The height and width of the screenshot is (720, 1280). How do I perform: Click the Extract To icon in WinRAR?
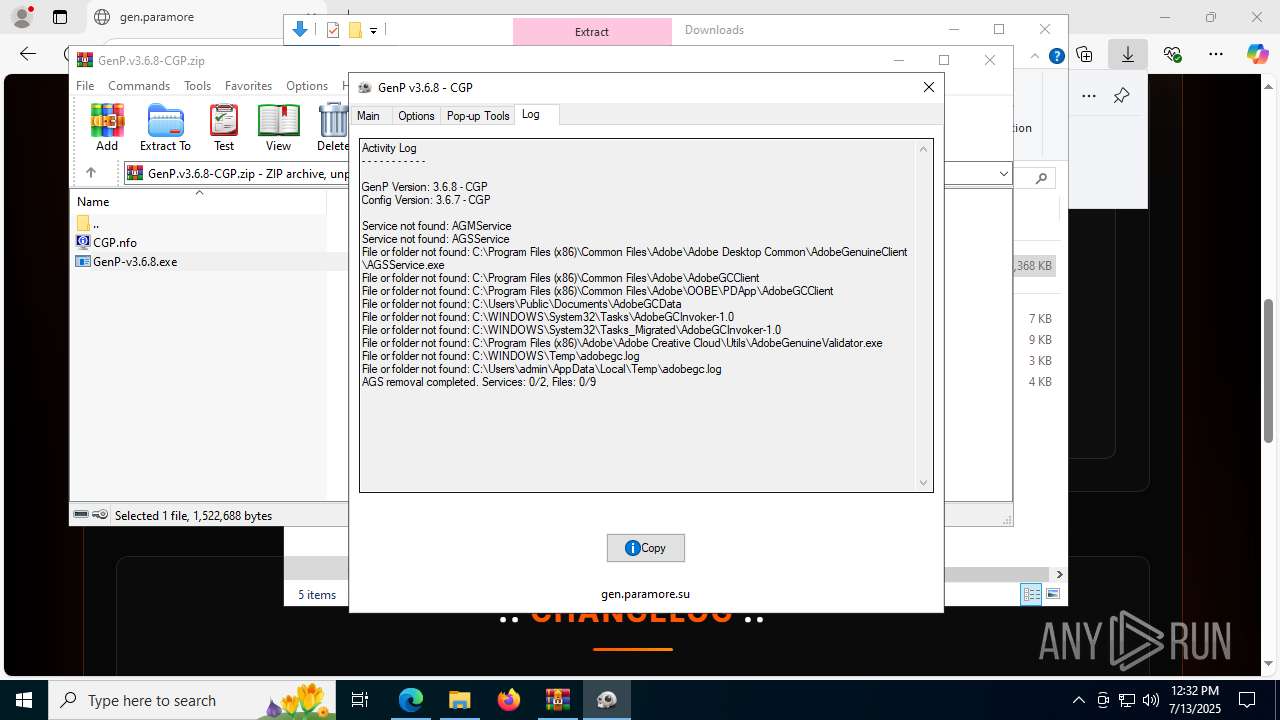[165, 127]
